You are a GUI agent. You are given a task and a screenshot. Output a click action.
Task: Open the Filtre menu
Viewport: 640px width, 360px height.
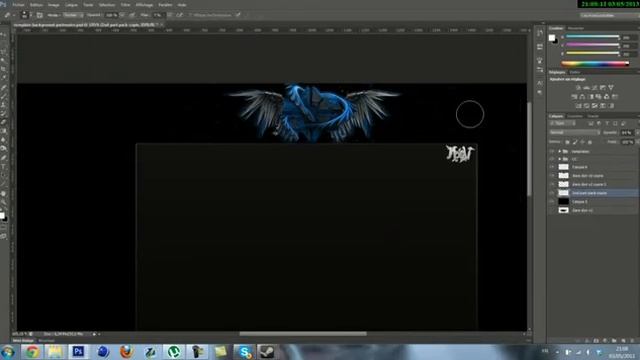click(125, 5)
